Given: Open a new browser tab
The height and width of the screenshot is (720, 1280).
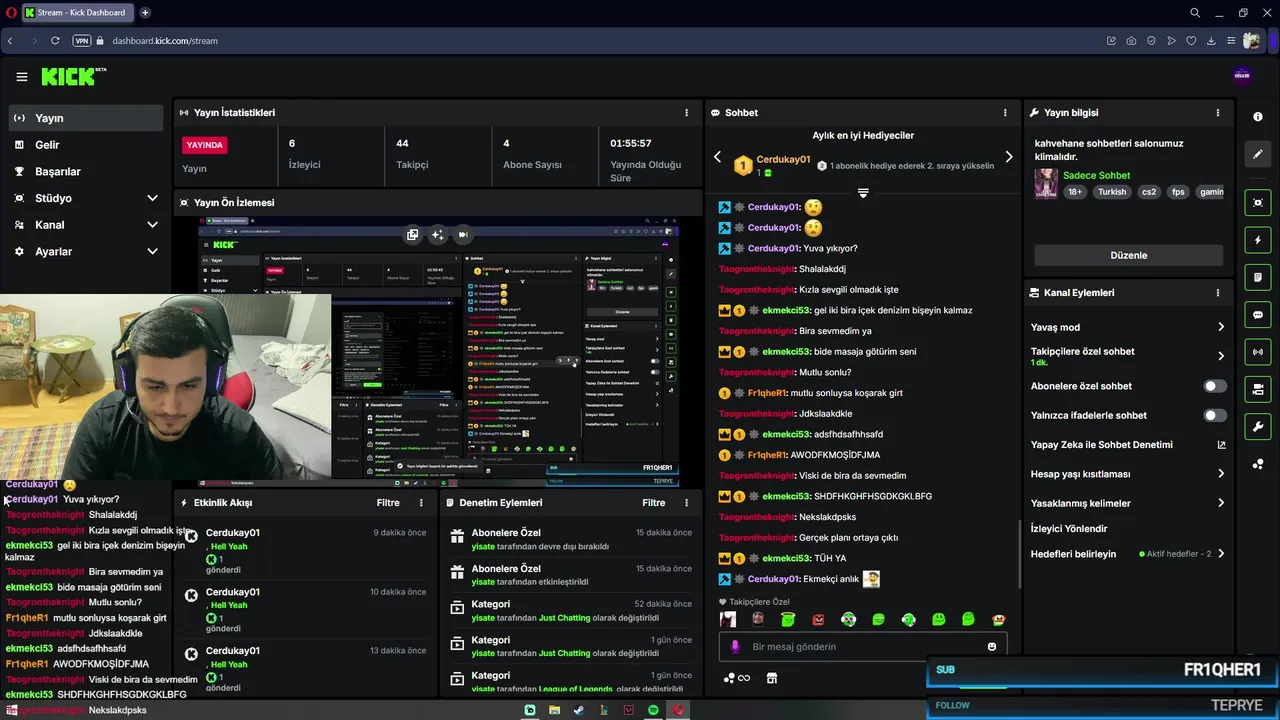Looking at the screenshot, I should coord(145,13).
